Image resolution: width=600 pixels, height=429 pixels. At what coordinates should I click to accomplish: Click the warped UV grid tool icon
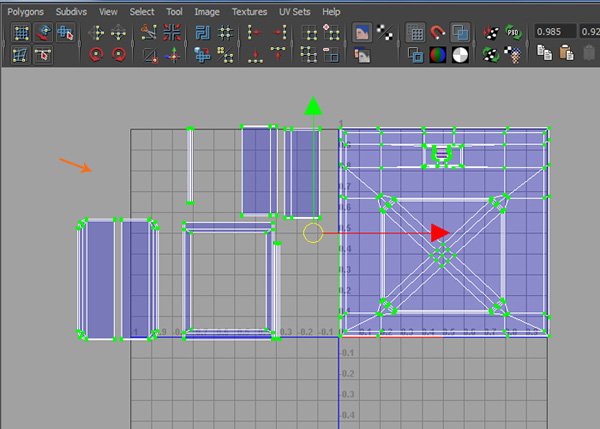(x=20, y=55)
